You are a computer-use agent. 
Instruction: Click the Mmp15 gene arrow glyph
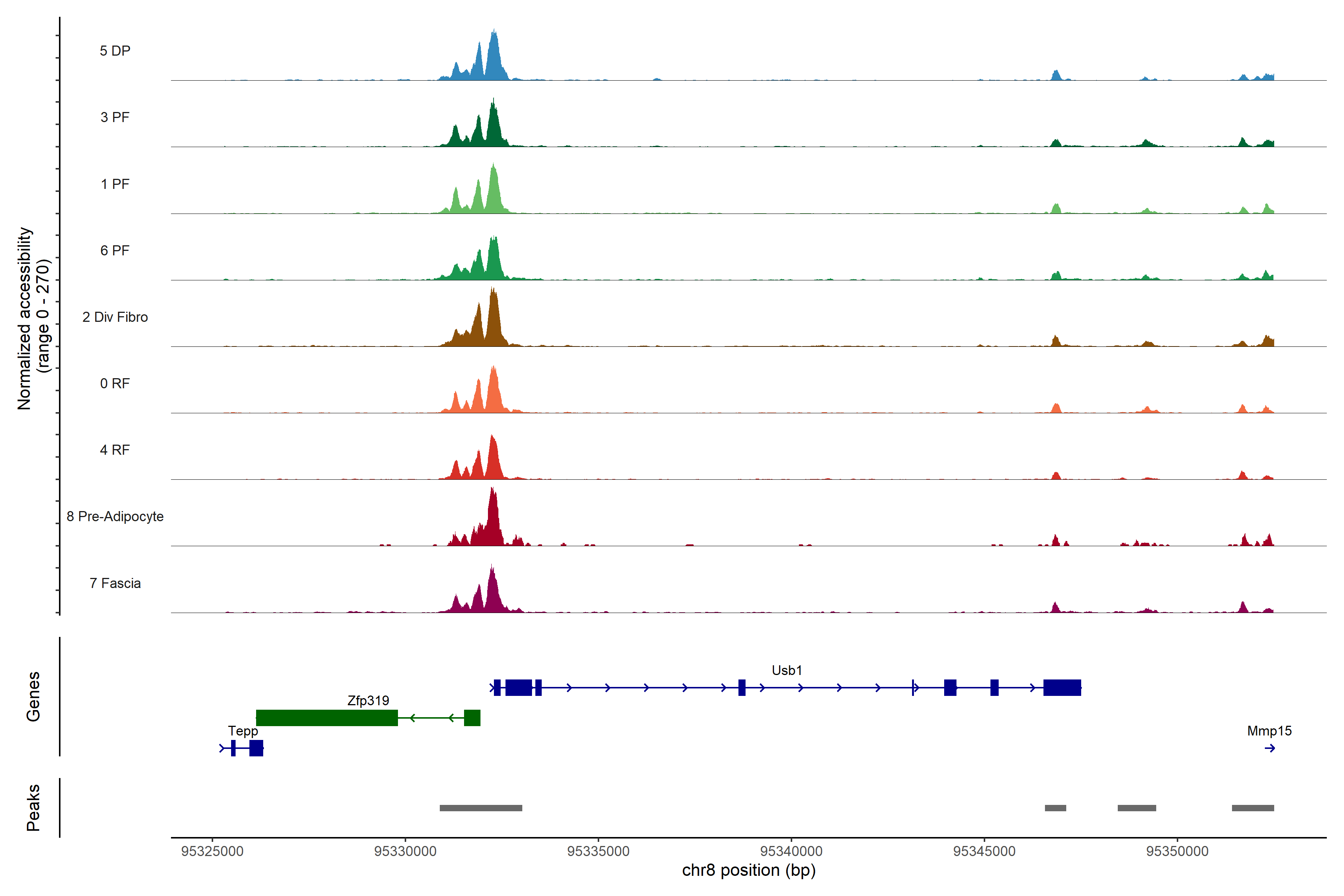pos(1270,748)
